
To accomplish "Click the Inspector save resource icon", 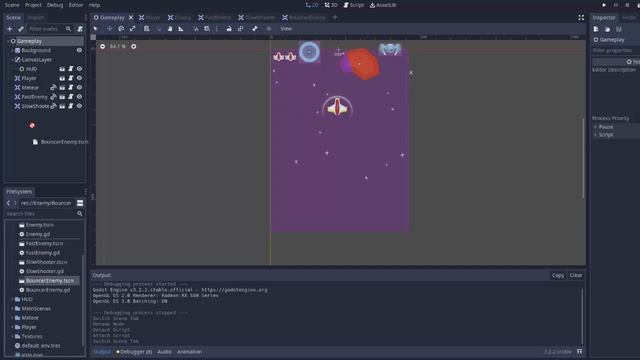I will coord(619,29).
